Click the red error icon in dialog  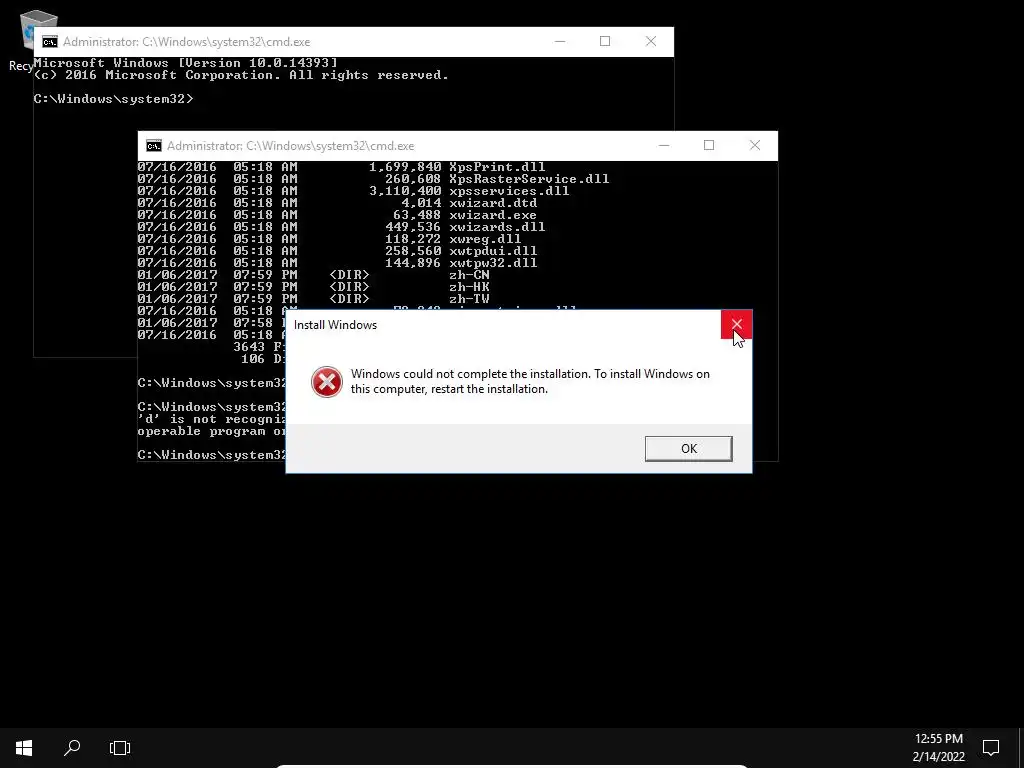[327, 382]
